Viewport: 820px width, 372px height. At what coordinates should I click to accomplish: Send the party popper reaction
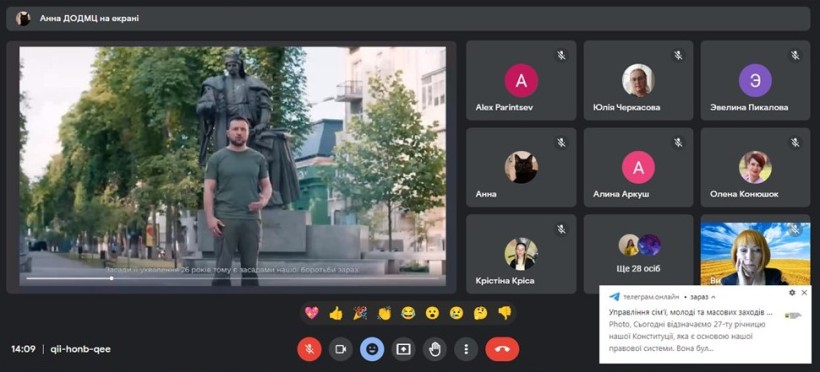(360, 313)
